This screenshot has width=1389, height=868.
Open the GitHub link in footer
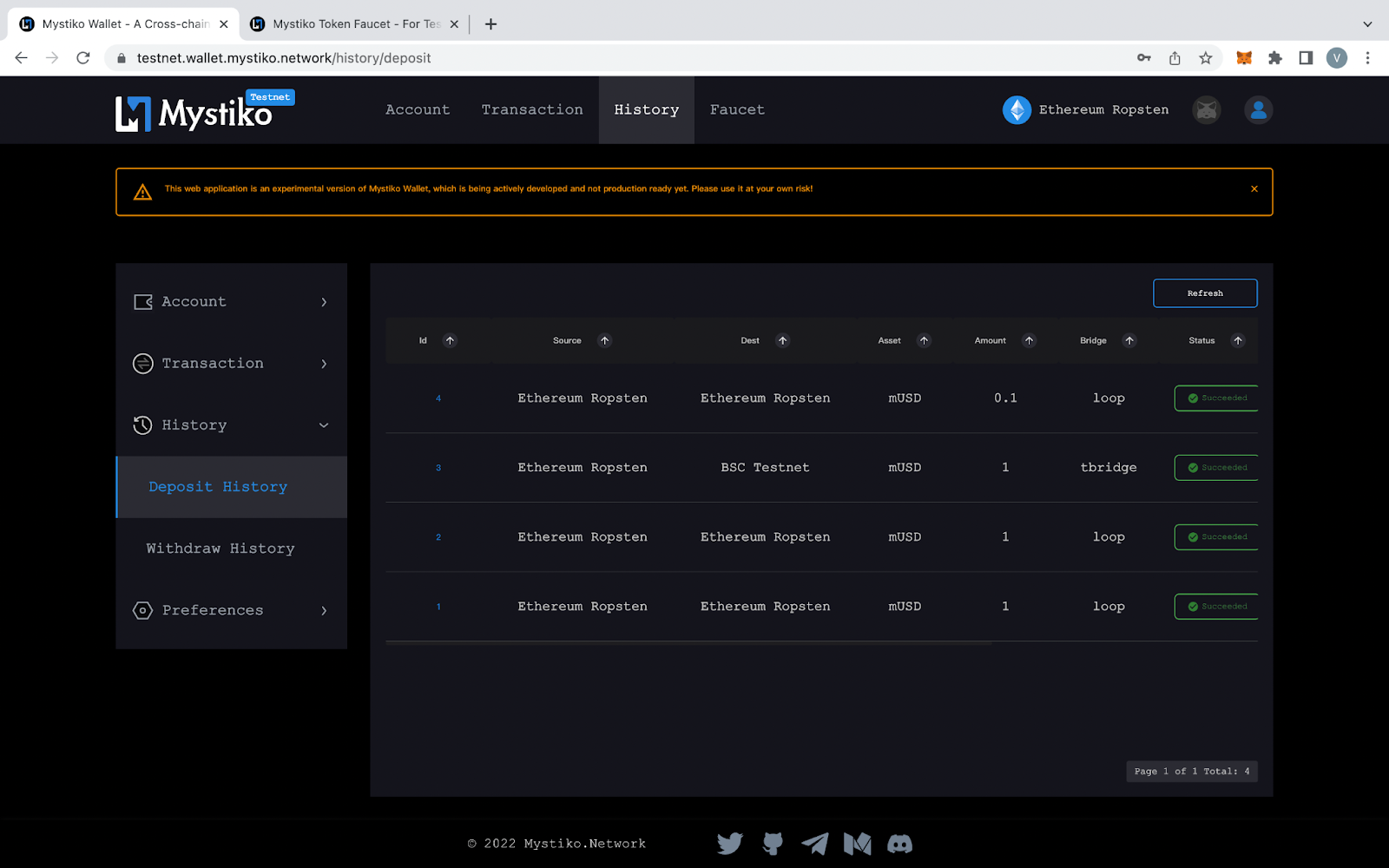pos(773,844)
